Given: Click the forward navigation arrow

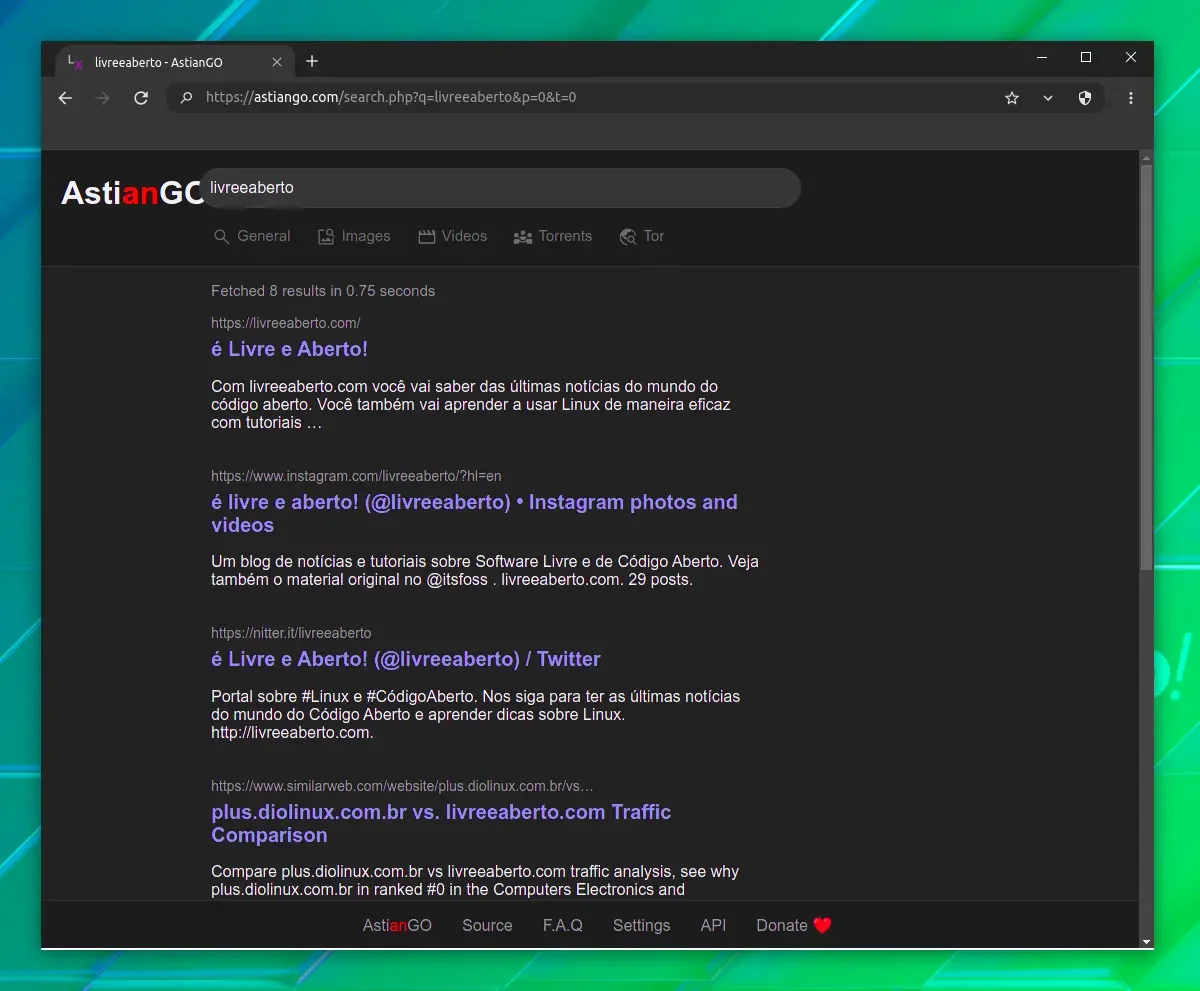Looking at the screenshot, I should 103,98.
